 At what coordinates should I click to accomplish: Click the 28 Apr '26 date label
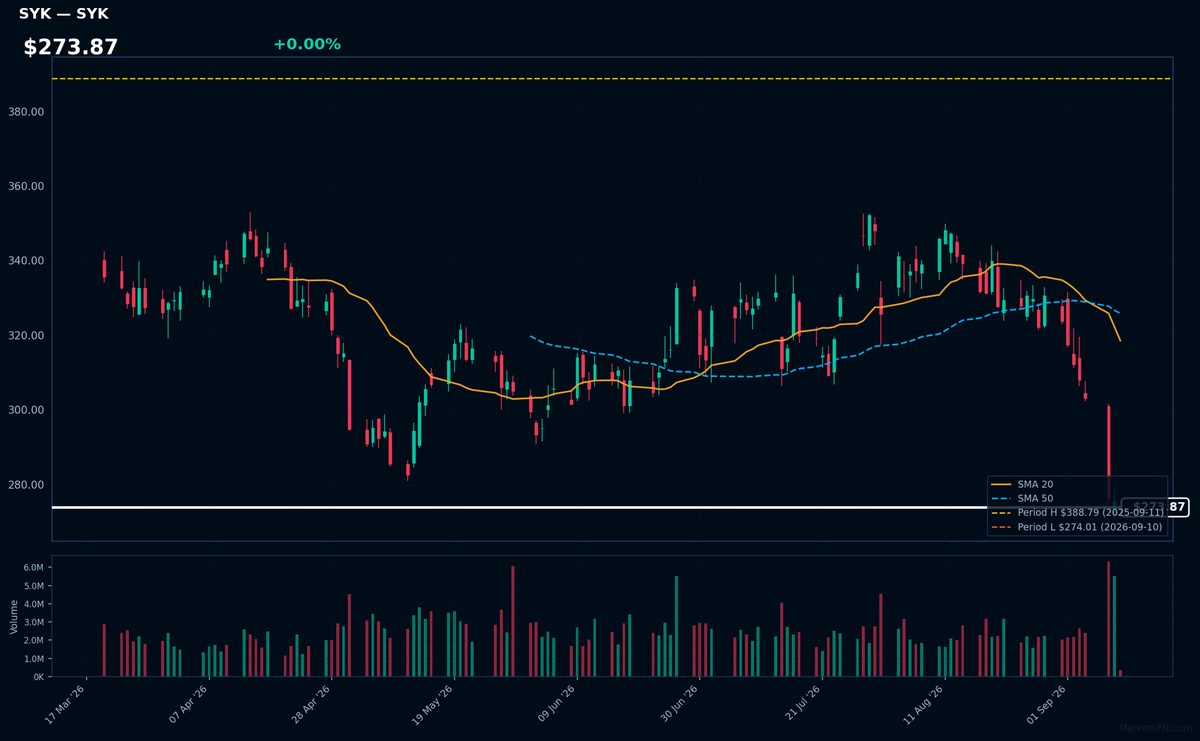[310, 704]
